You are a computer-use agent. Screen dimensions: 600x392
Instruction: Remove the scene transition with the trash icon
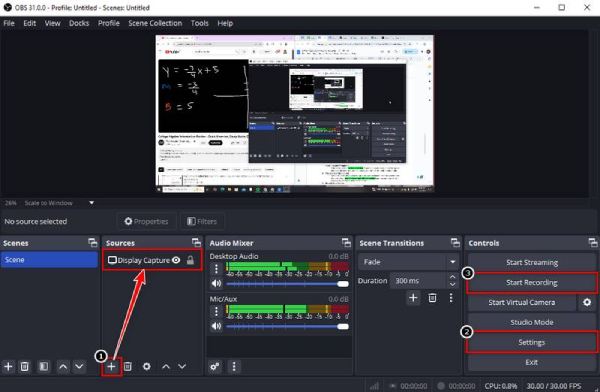pos(432,298)
